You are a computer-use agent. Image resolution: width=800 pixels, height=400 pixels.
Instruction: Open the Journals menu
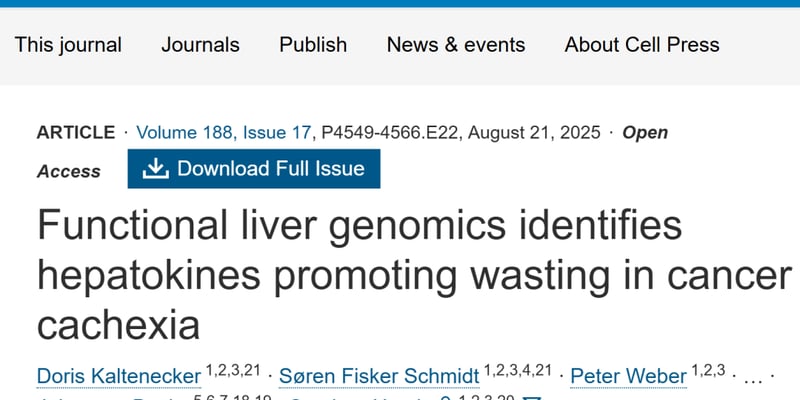click(x=200, y=45)
